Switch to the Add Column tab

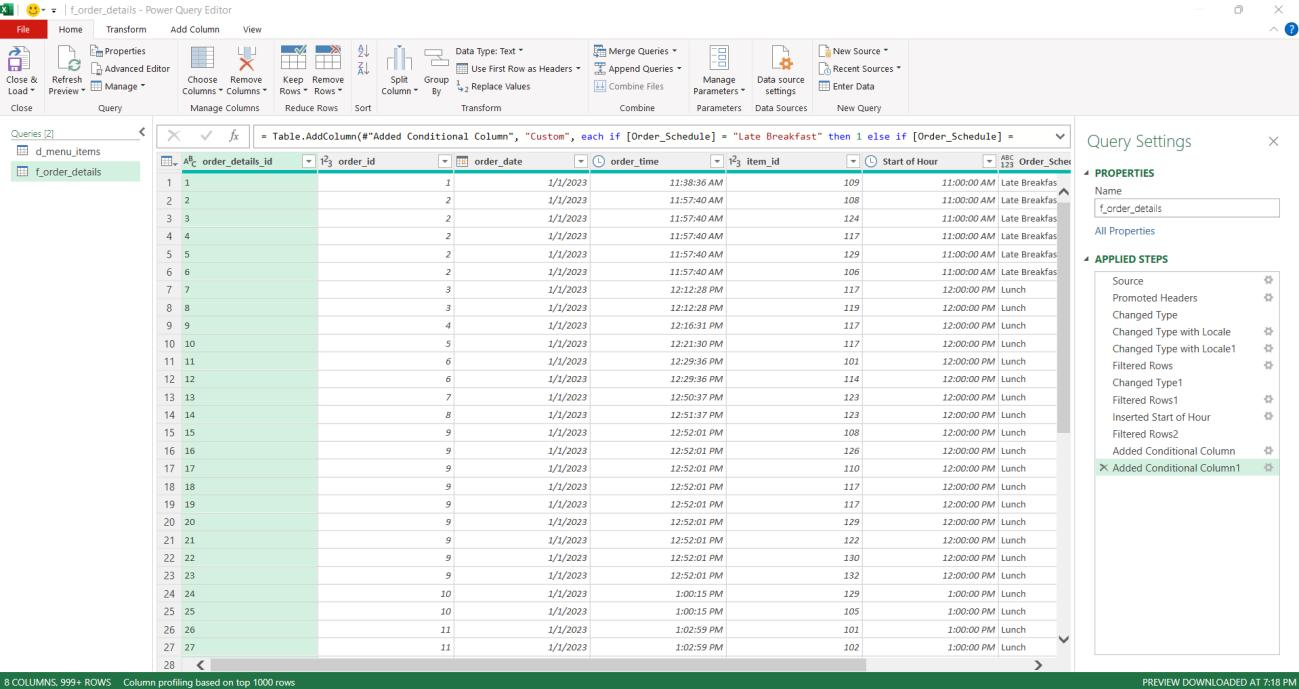[195, 30]
